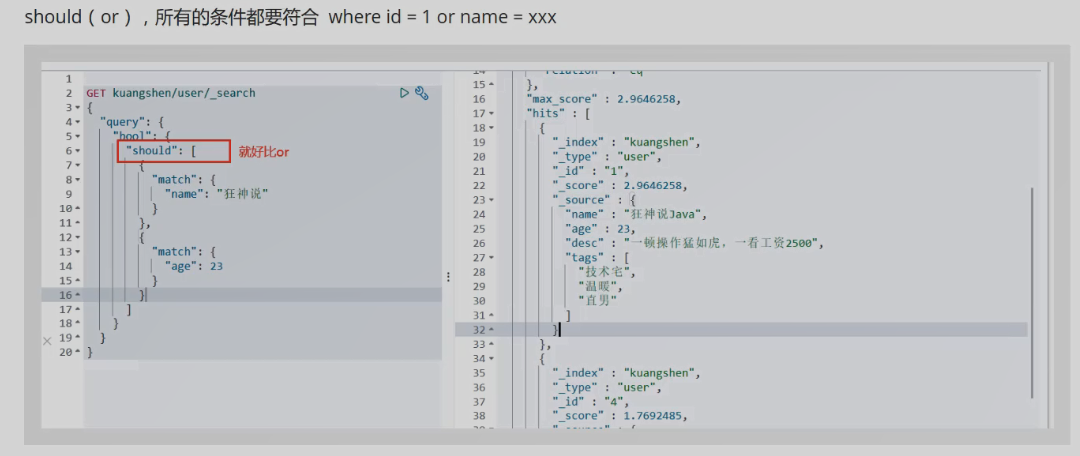Image resolution: width=1080 pixels, height=456 pixels.
Task: Collapse fold arrow at response line 23
Action: coord(491,200)
